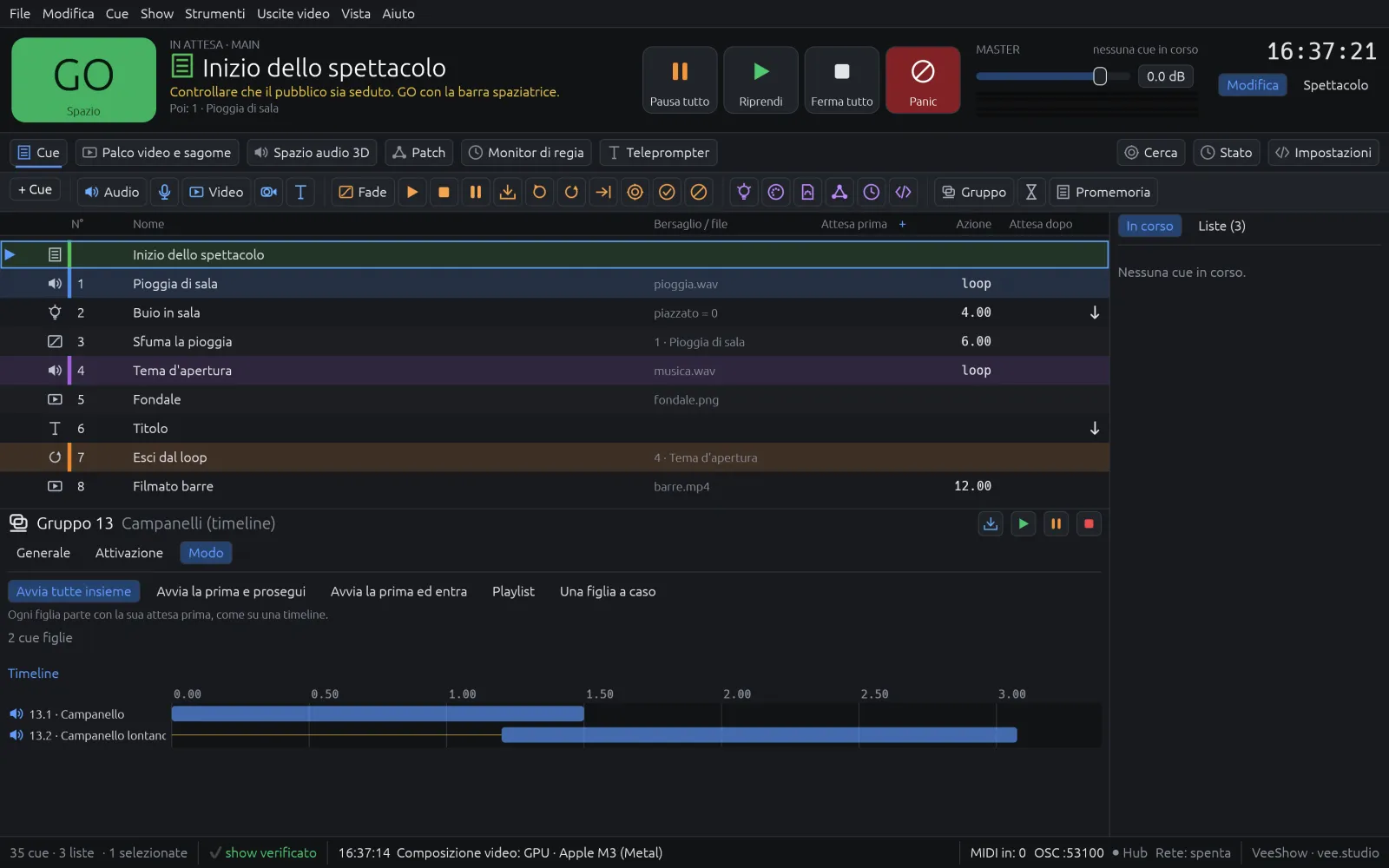1389x868 pixels.
Task: Click the load icon in the Gruppo 13 inspector
Action: pos(991,523)
